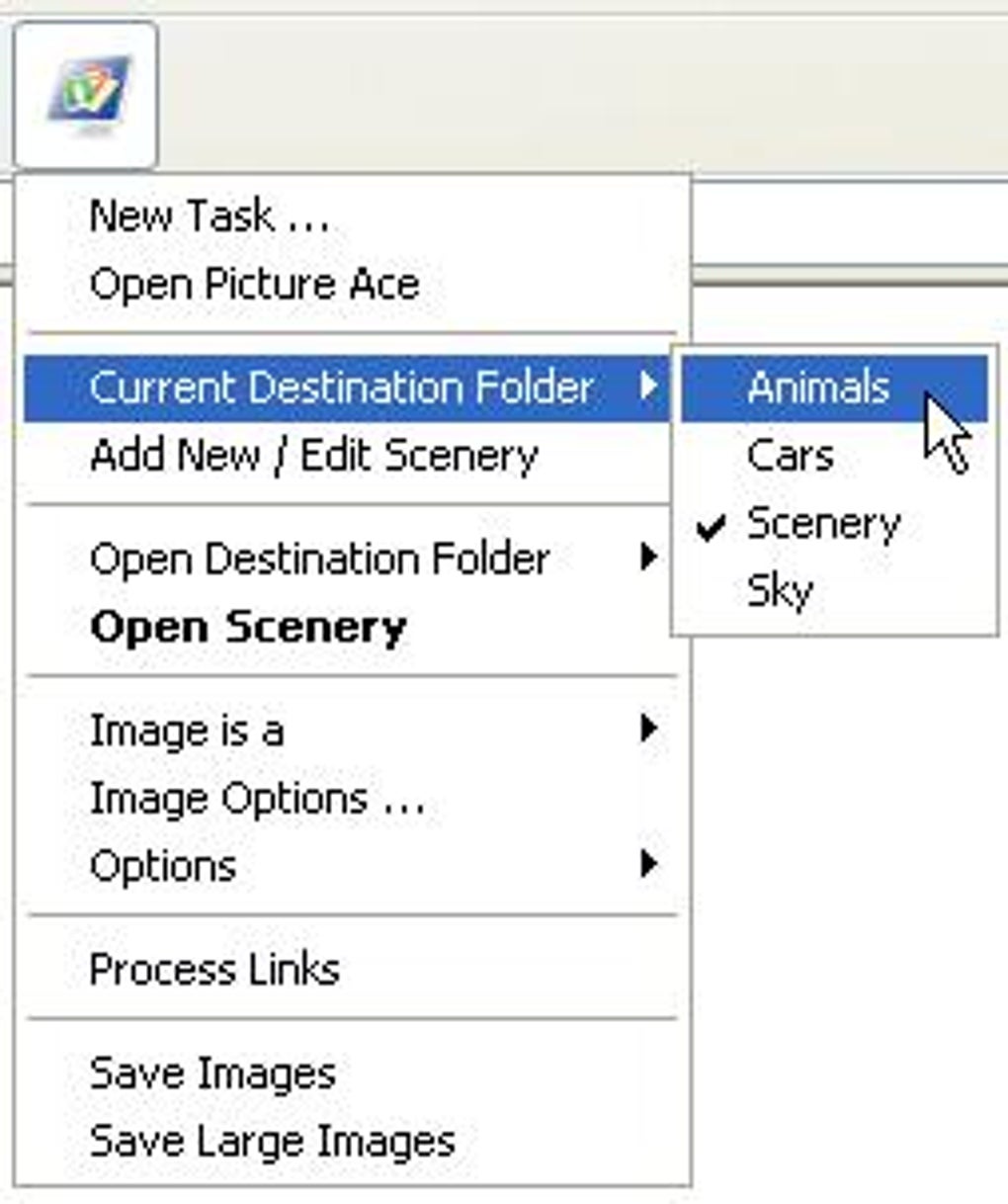The height and width of the screenshot is (1204, 1008).
Task: Choose Add New / Edit Scenery
Action: point(313,457)
